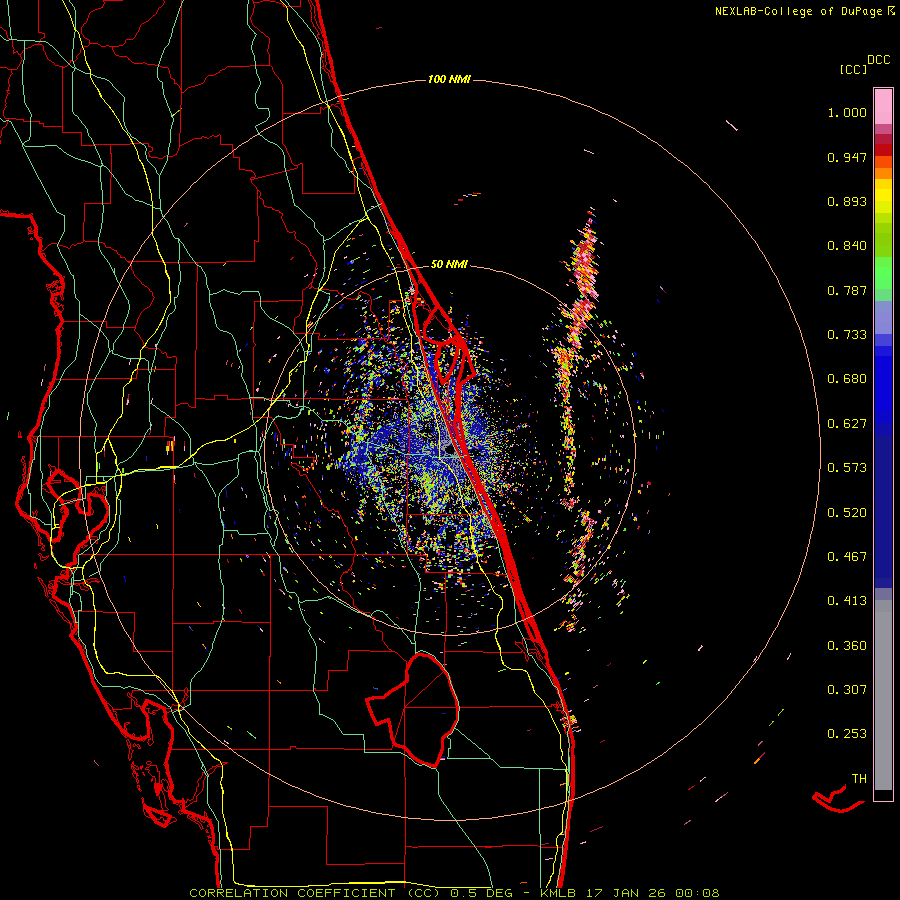Click the 0.840 color scale value

click(x=847, y=246)
